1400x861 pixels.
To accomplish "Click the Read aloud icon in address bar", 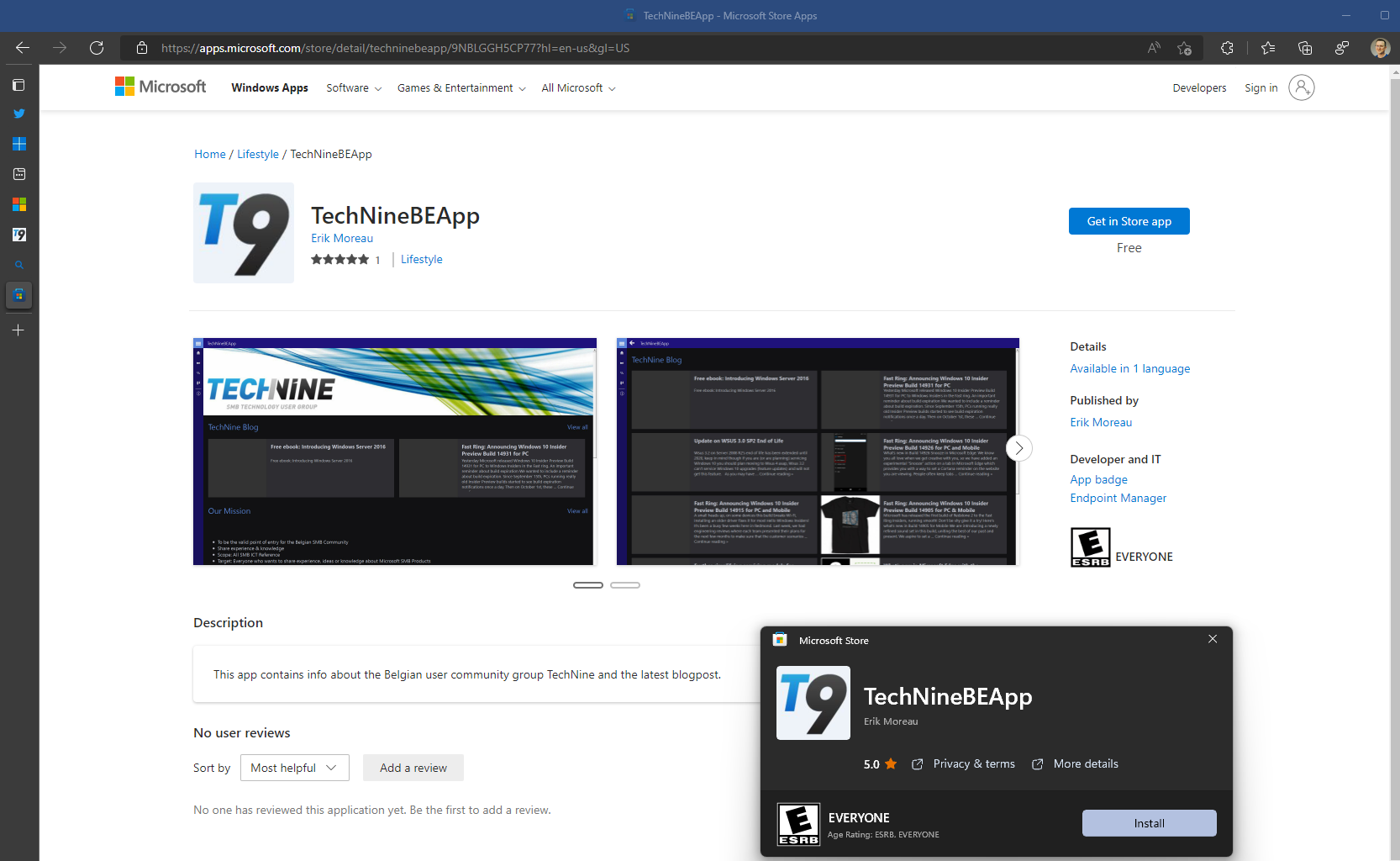I will click(x=1154, y=48).
